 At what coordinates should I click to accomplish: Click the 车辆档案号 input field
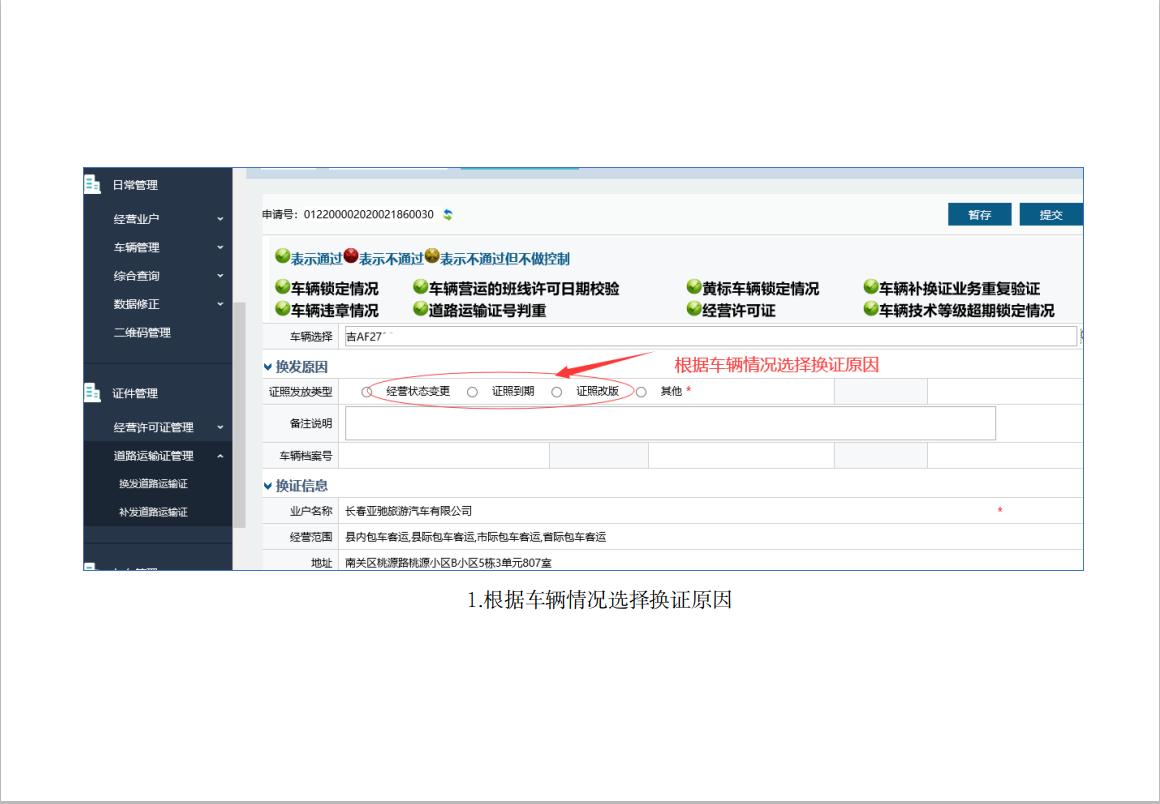[444, 456]
